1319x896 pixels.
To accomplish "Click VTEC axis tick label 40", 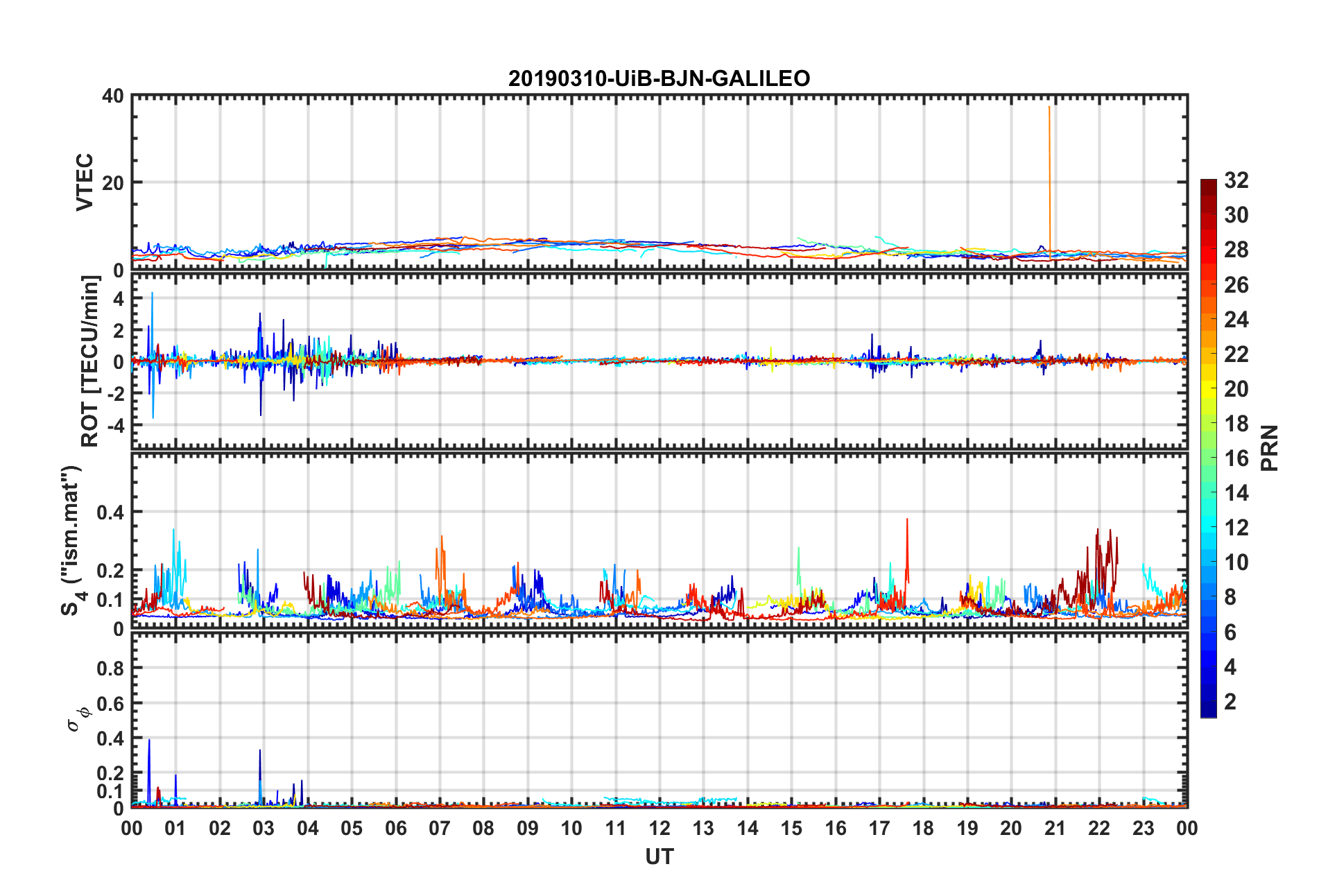I will tap(112, 96).
